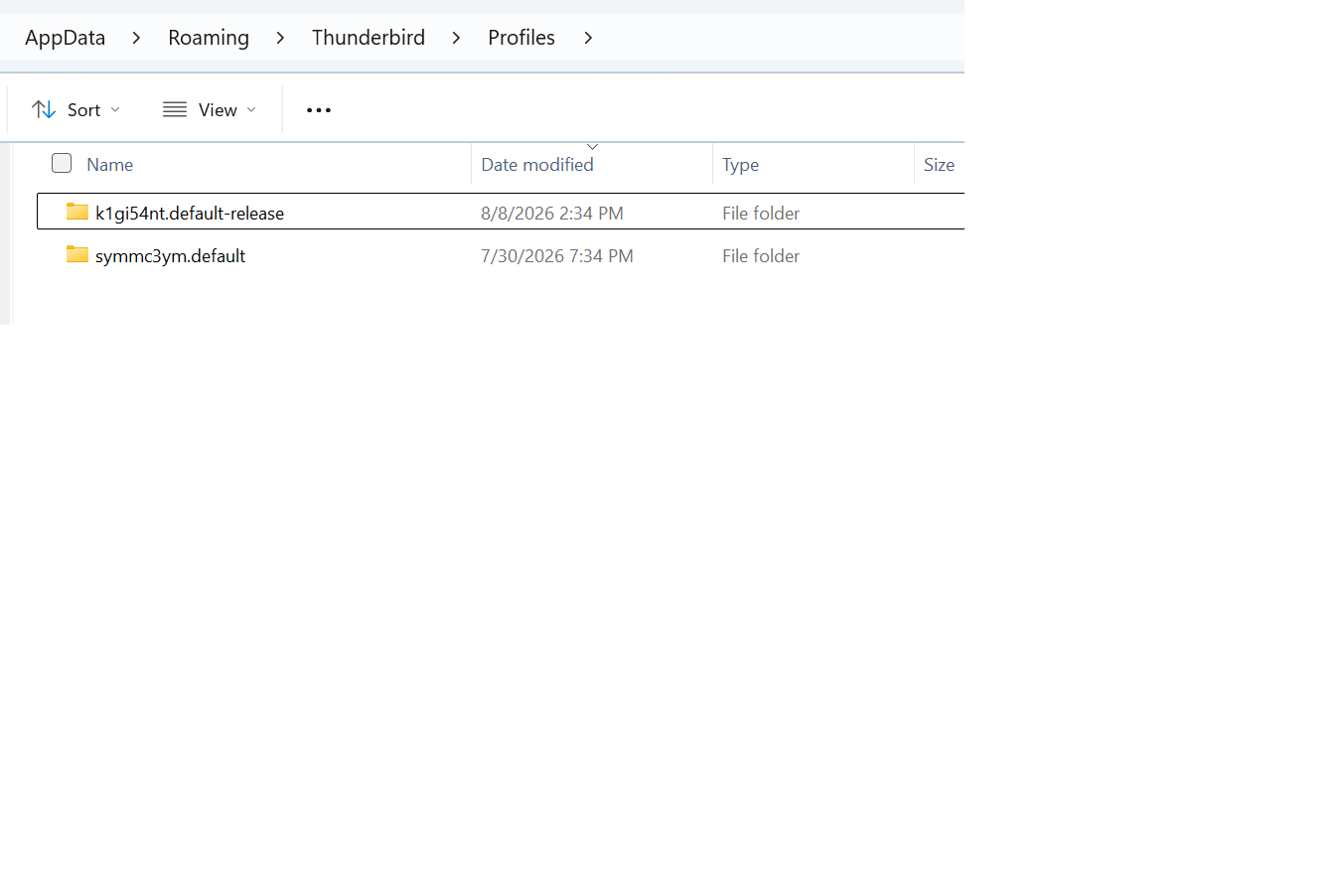Open the View layout menu
The height and width of the screenshot is (896, 1344).
point(210,110)
